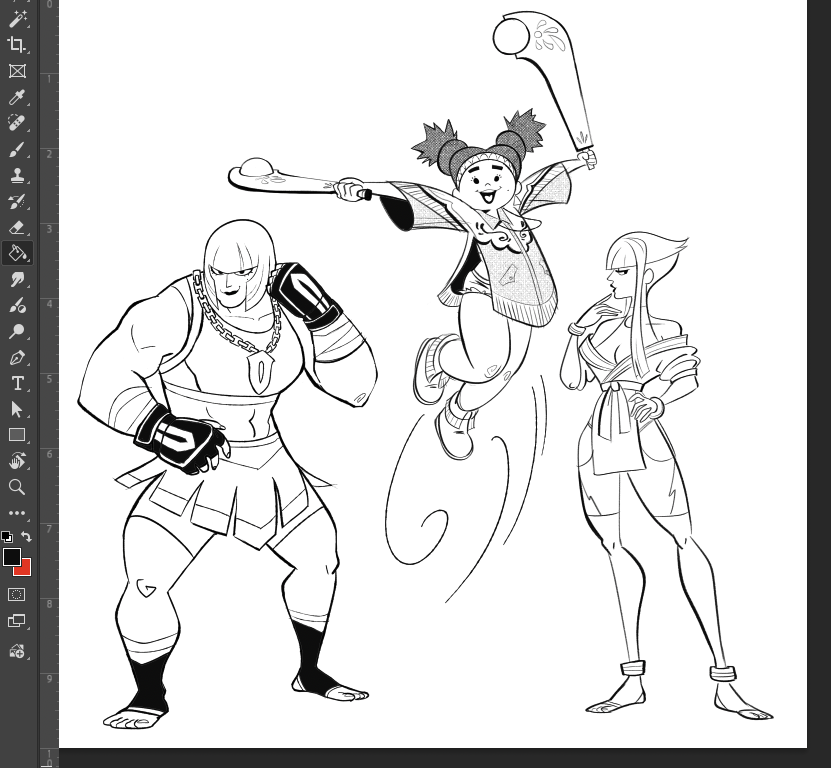
Task: Select the Type tool
Action: [x=16, y=383]
